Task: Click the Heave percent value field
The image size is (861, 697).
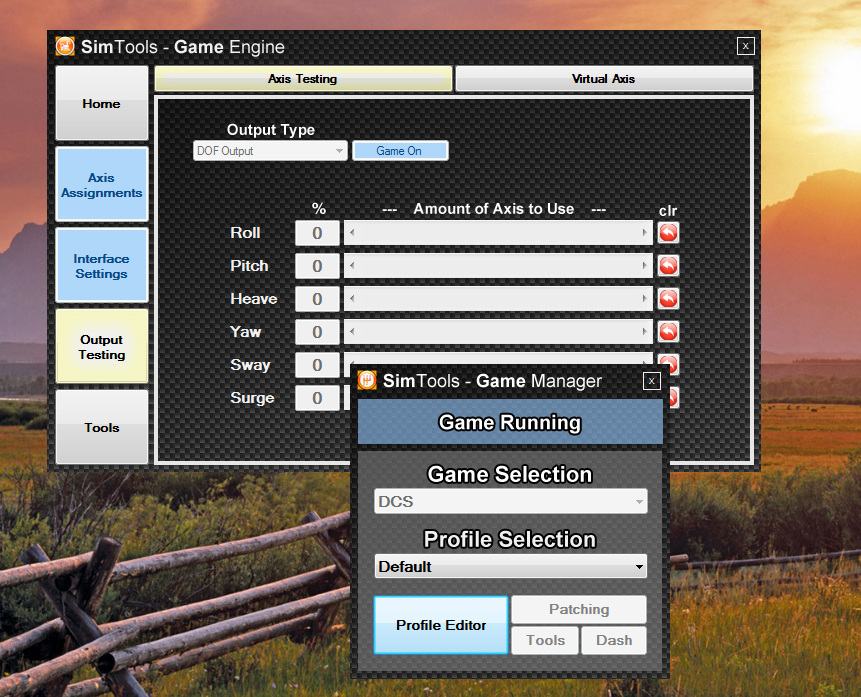Action: (317, 299)
